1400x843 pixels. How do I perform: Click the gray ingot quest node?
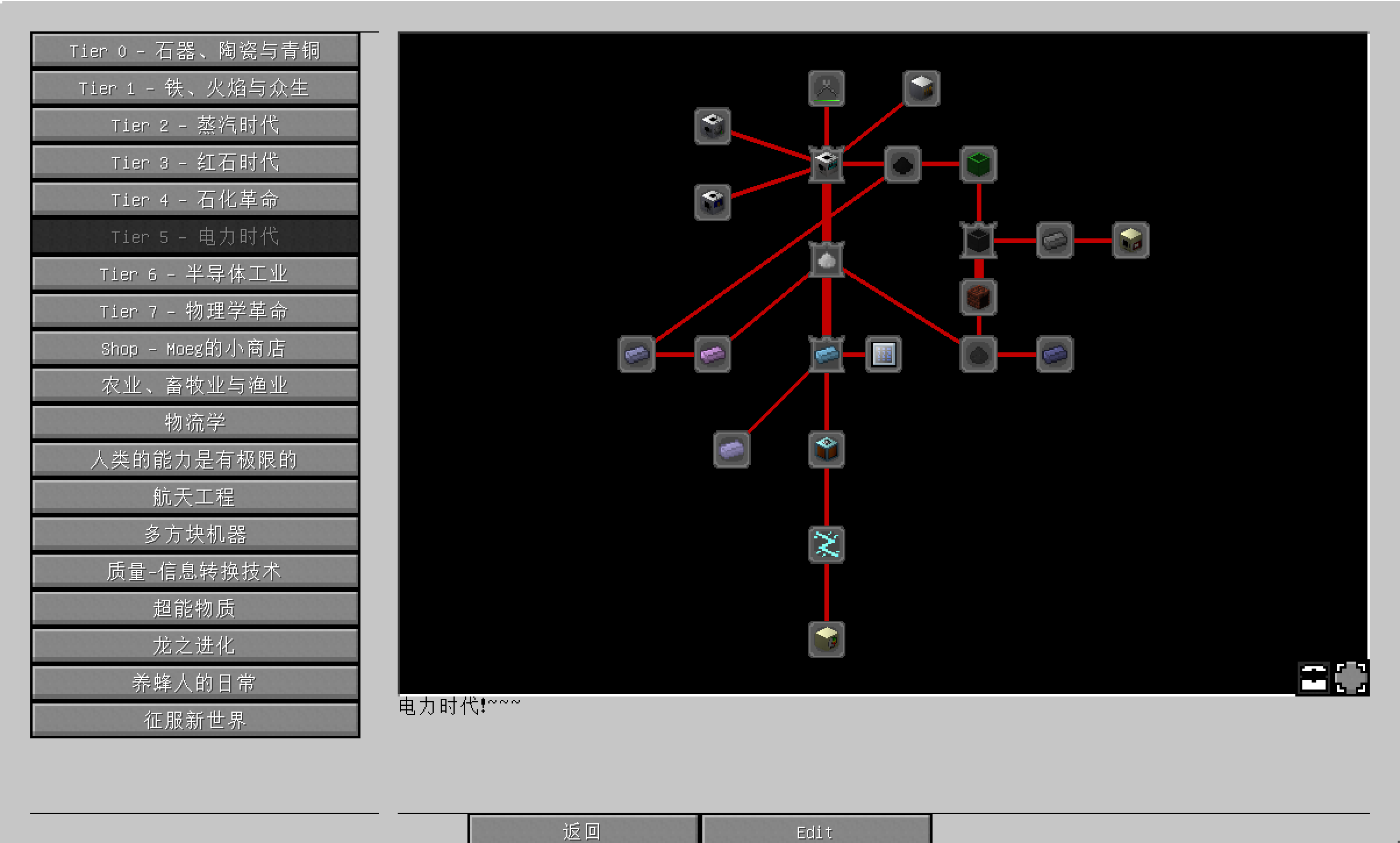[1054, 240]
